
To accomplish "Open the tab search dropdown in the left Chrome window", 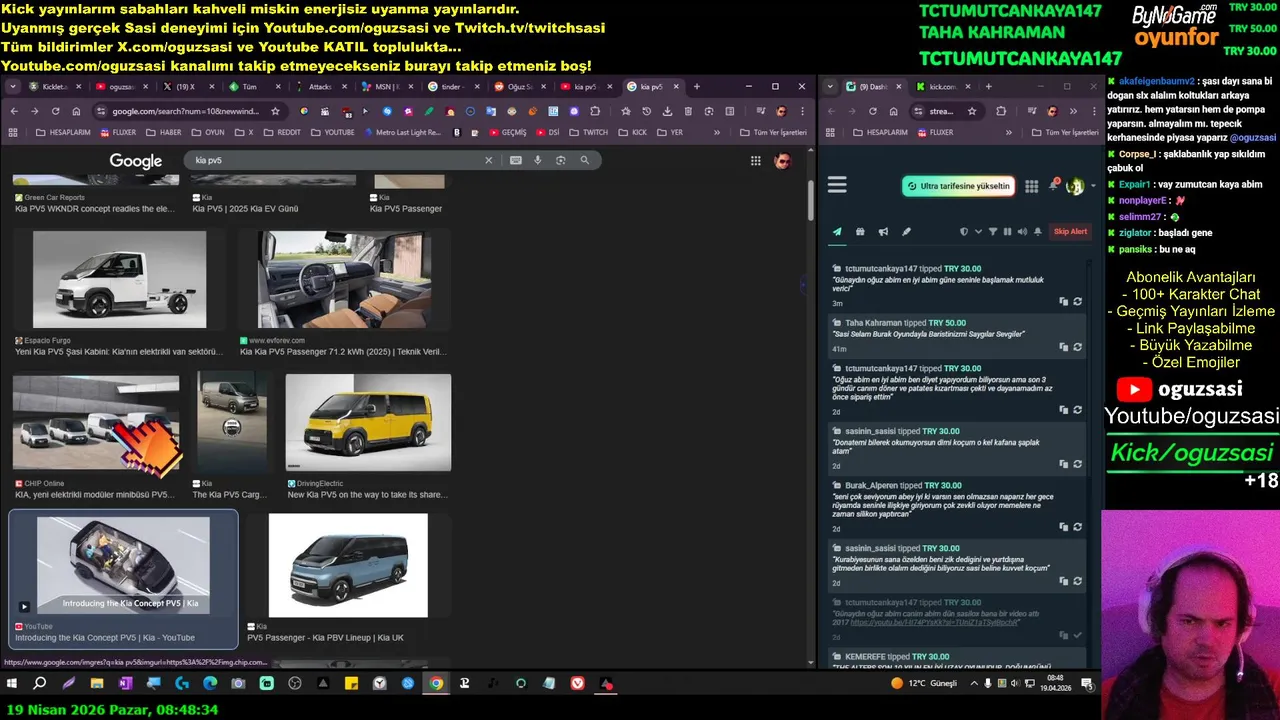I will tap(13, 87).
